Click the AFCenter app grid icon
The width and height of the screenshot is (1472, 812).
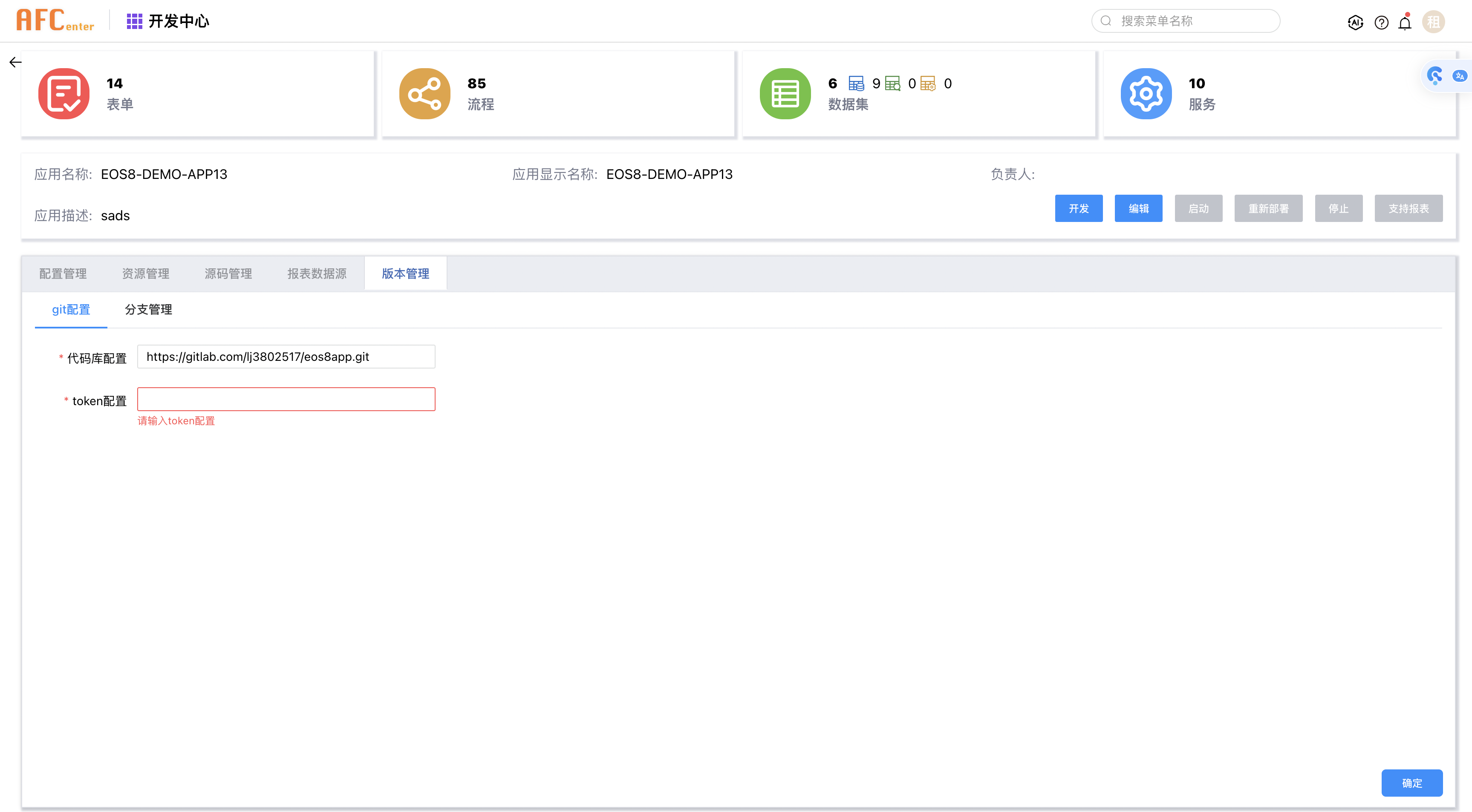pyautogui.click(x=134, y=20)
